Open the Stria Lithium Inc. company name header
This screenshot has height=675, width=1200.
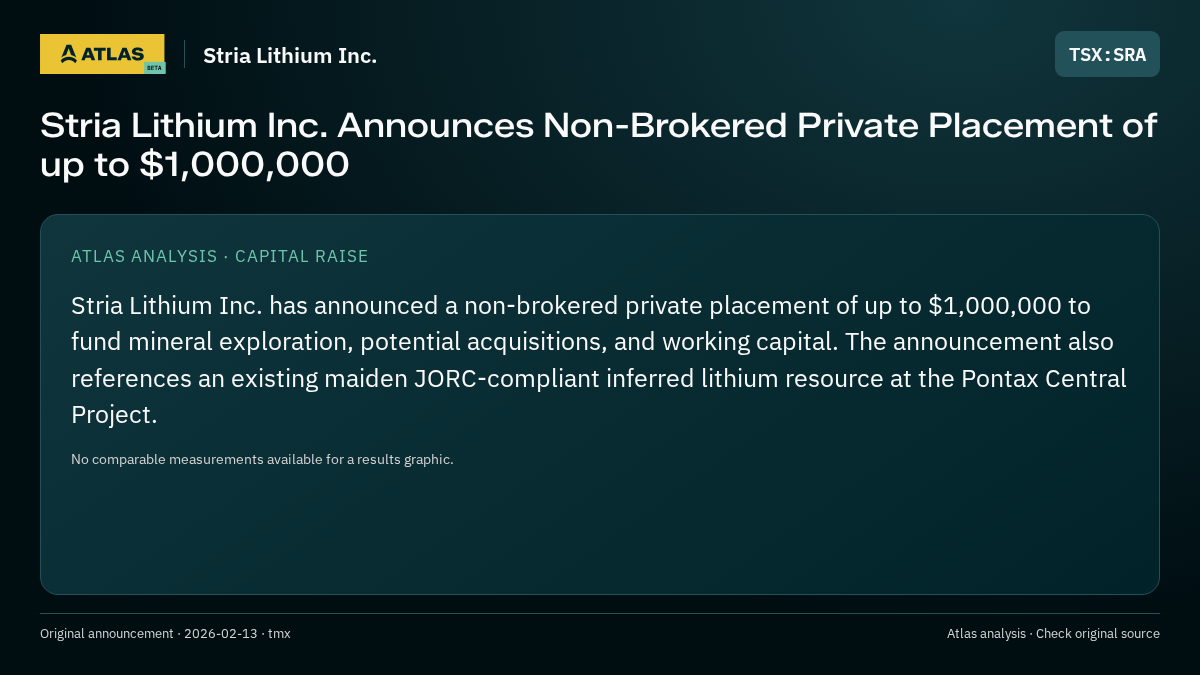pyautogui.click(x=290, y=55)
